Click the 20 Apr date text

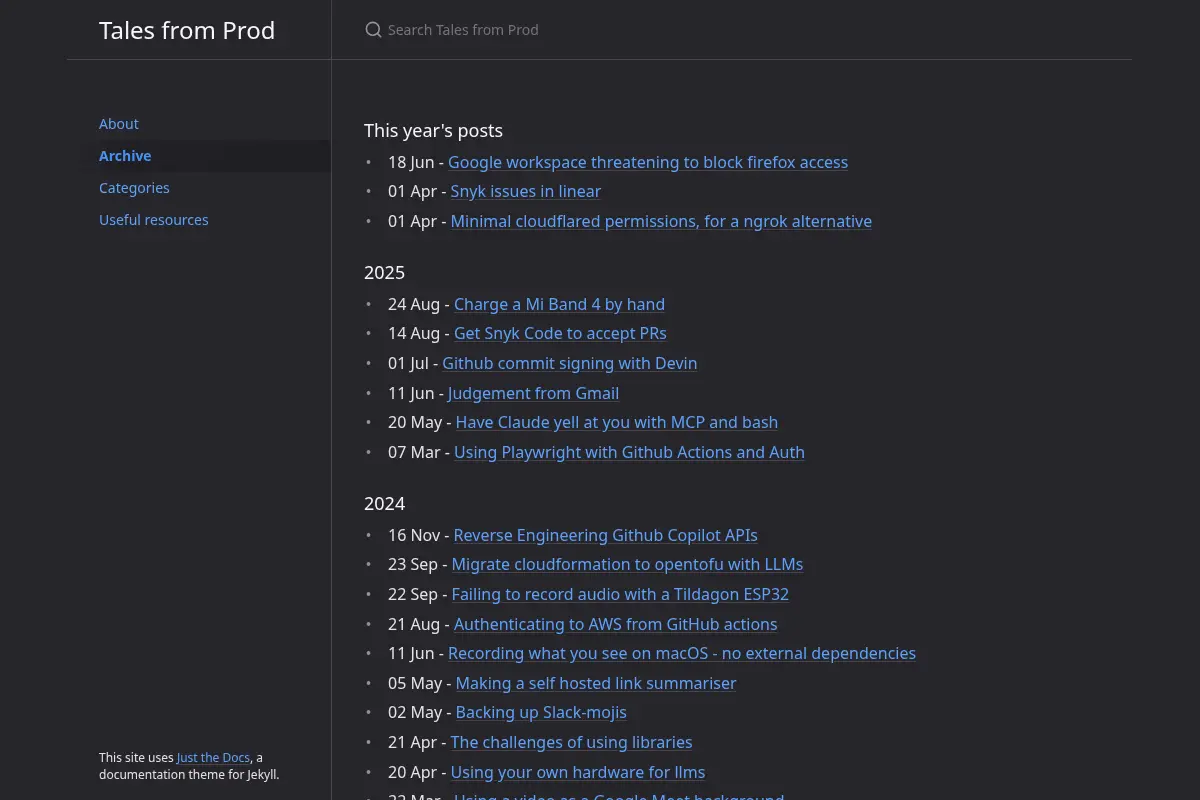click(x=412, y=772)
